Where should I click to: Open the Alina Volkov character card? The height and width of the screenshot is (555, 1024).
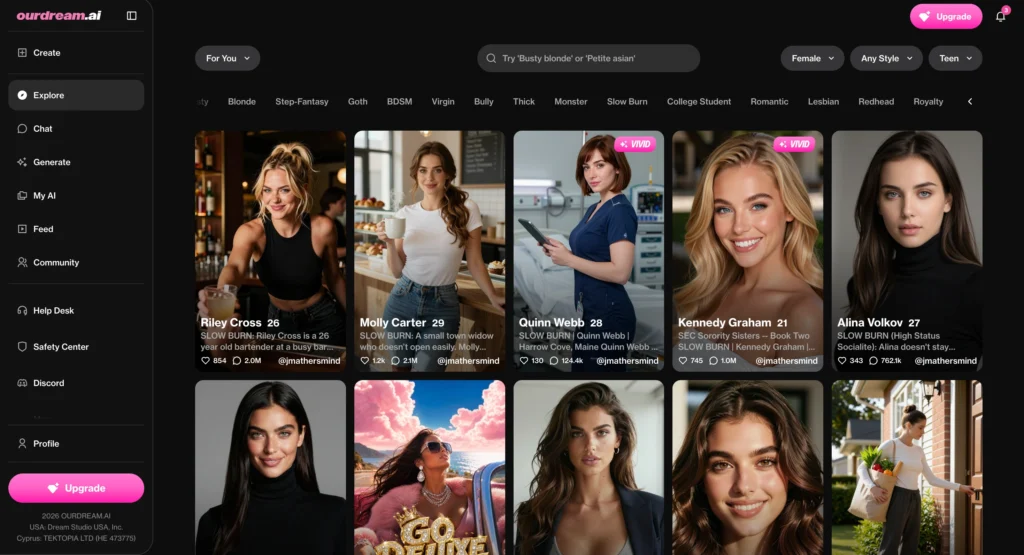click(907, 251)
